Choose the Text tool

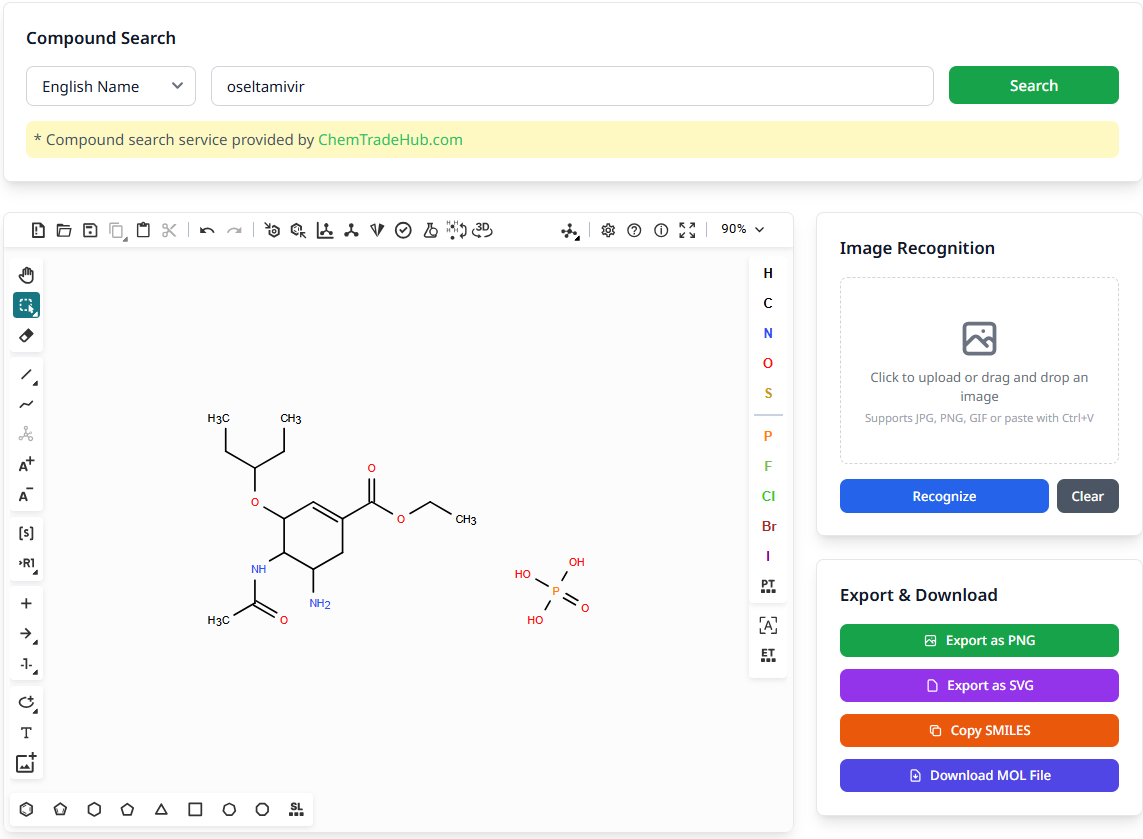(26, 733)
